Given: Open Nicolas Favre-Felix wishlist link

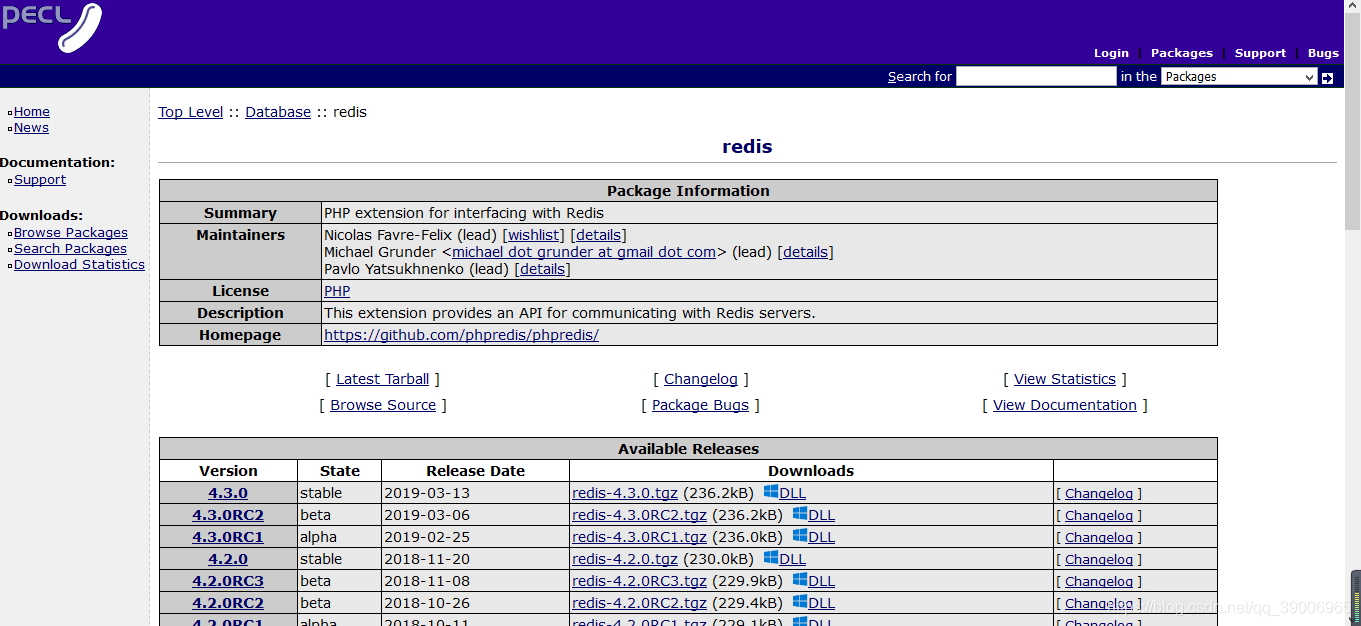Looking at the screenshot, I should pos(536,235).
